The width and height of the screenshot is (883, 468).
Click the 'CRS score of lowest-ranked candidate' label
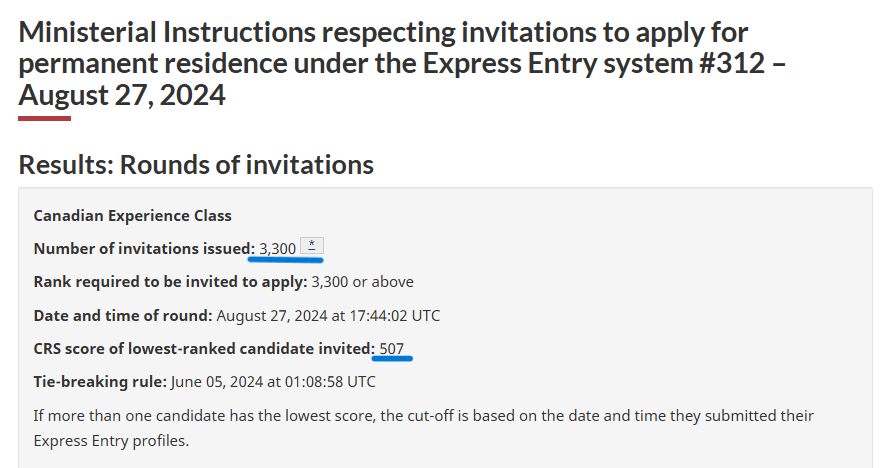204,349
